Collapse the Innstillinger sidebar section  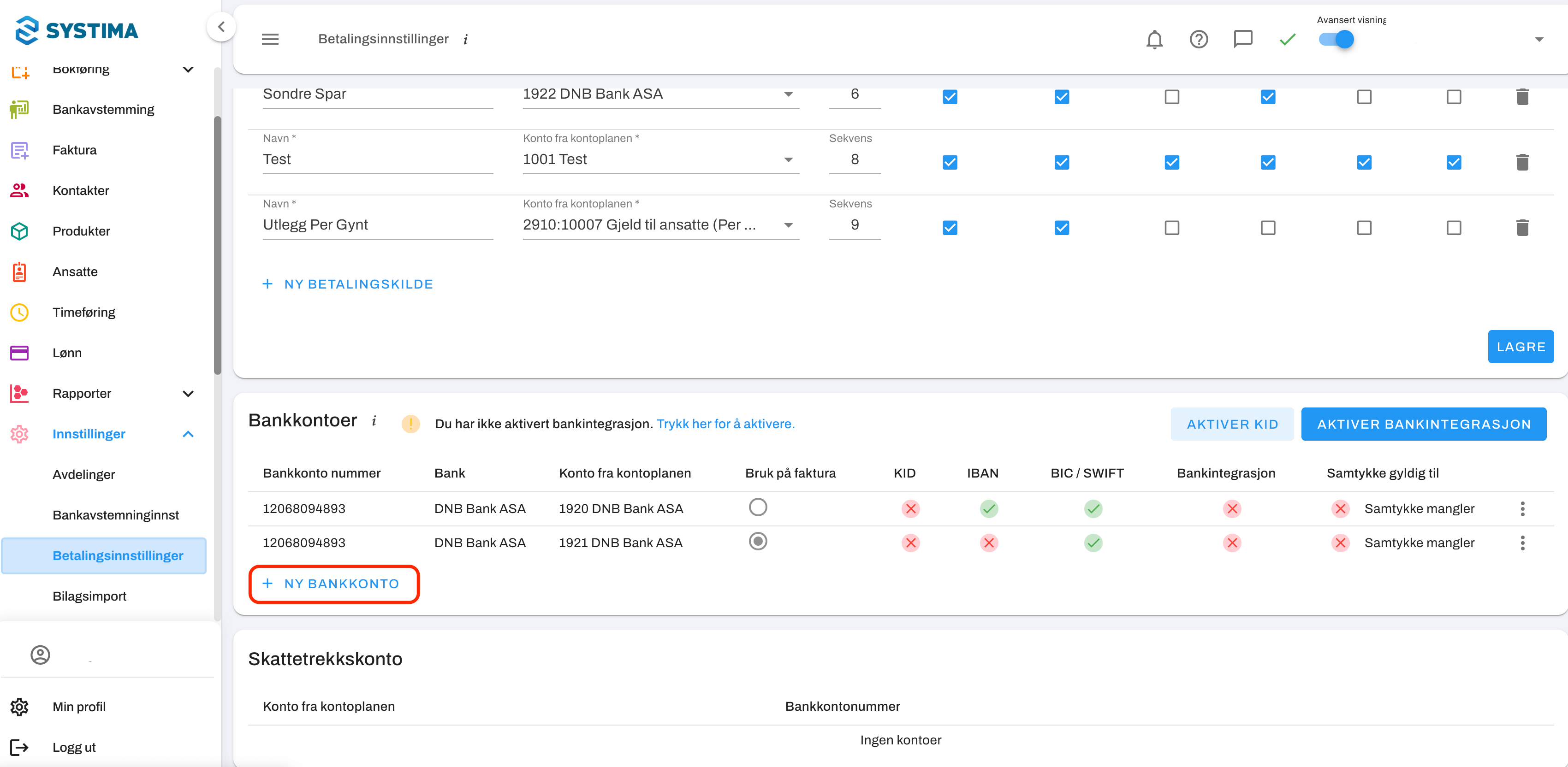tap(188, 434)
